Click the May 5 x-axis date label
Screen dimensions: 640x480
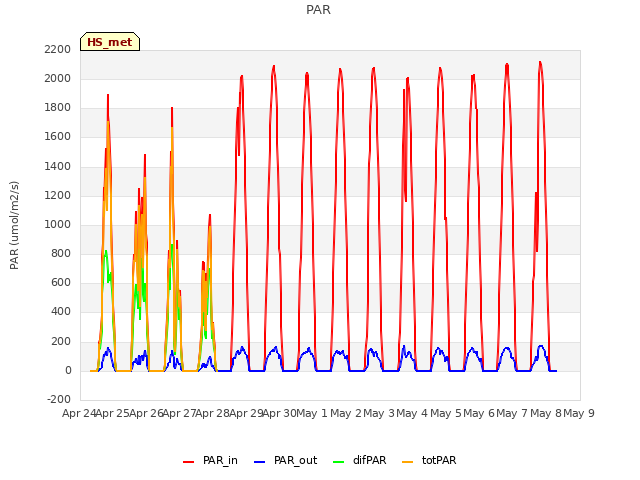tap(446, 413)
